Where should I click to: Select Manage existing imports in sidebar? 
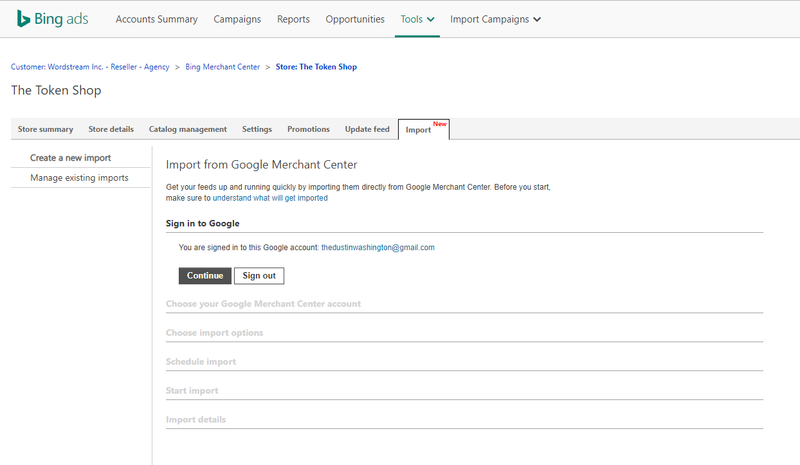click(79, 178)
